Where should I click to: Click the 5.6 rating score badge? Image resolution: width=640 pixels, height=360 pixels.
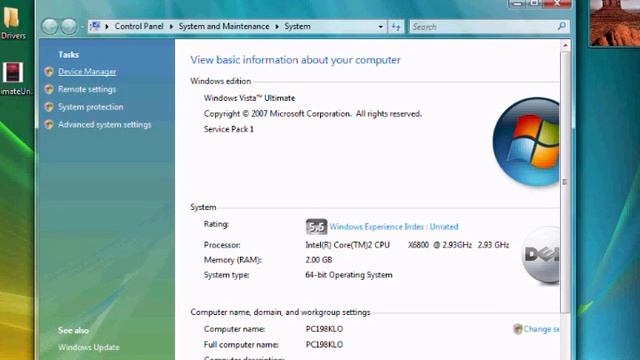coord(316,227)
